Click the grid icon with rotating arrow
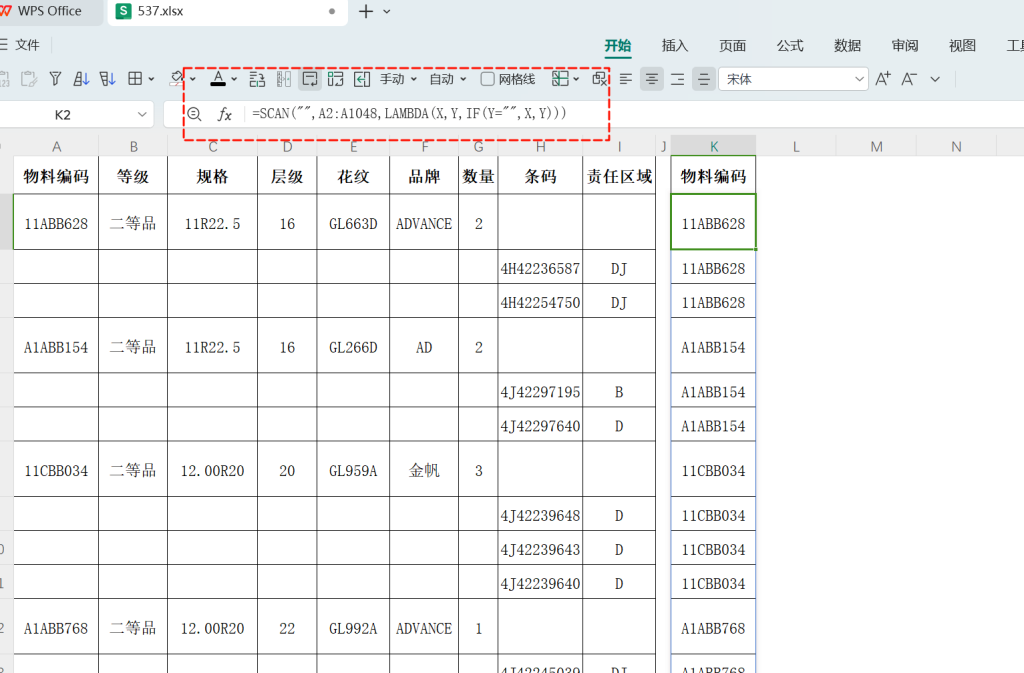This screenshot has width=1024, height=673. click(336, 79)
